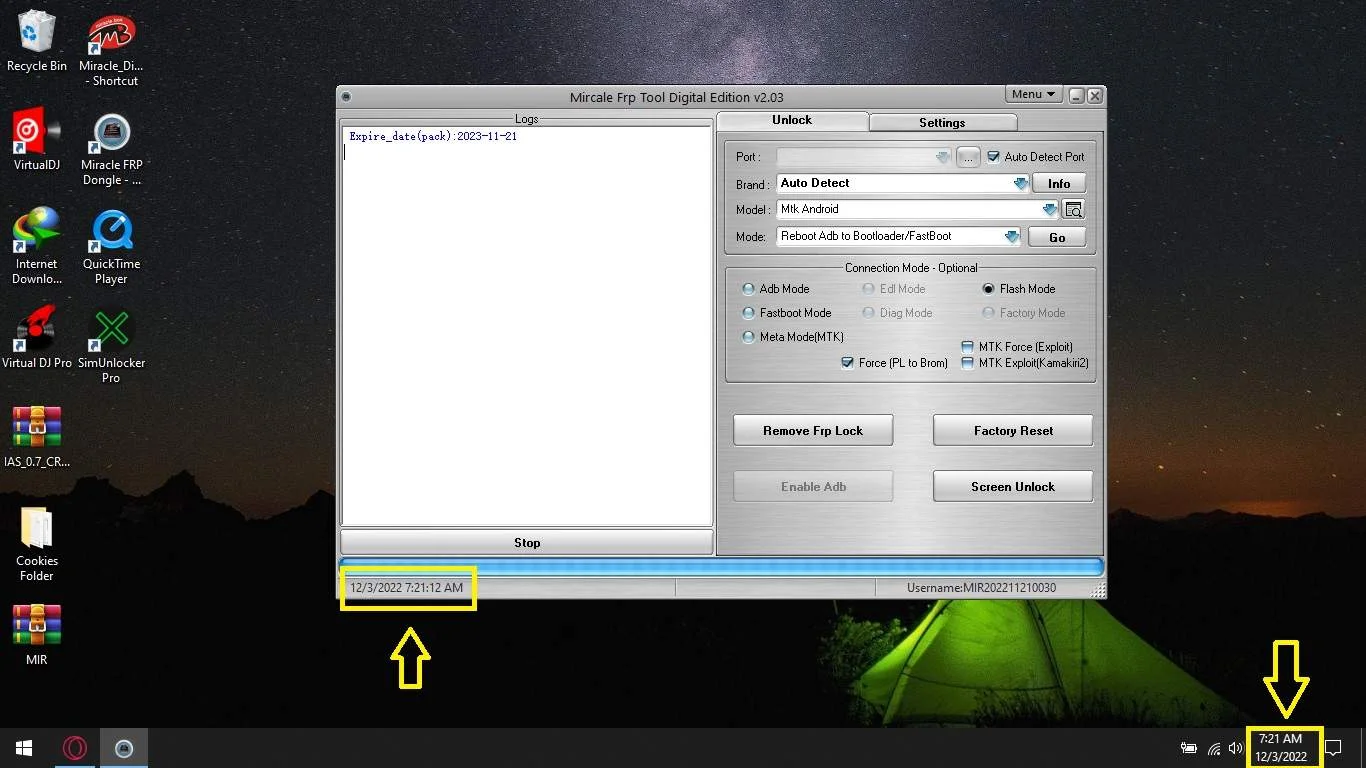The width and height of the screenshot is (1366, 768).
Task: Select the Internet Download desktop icon
Action: tap(37, 247)
